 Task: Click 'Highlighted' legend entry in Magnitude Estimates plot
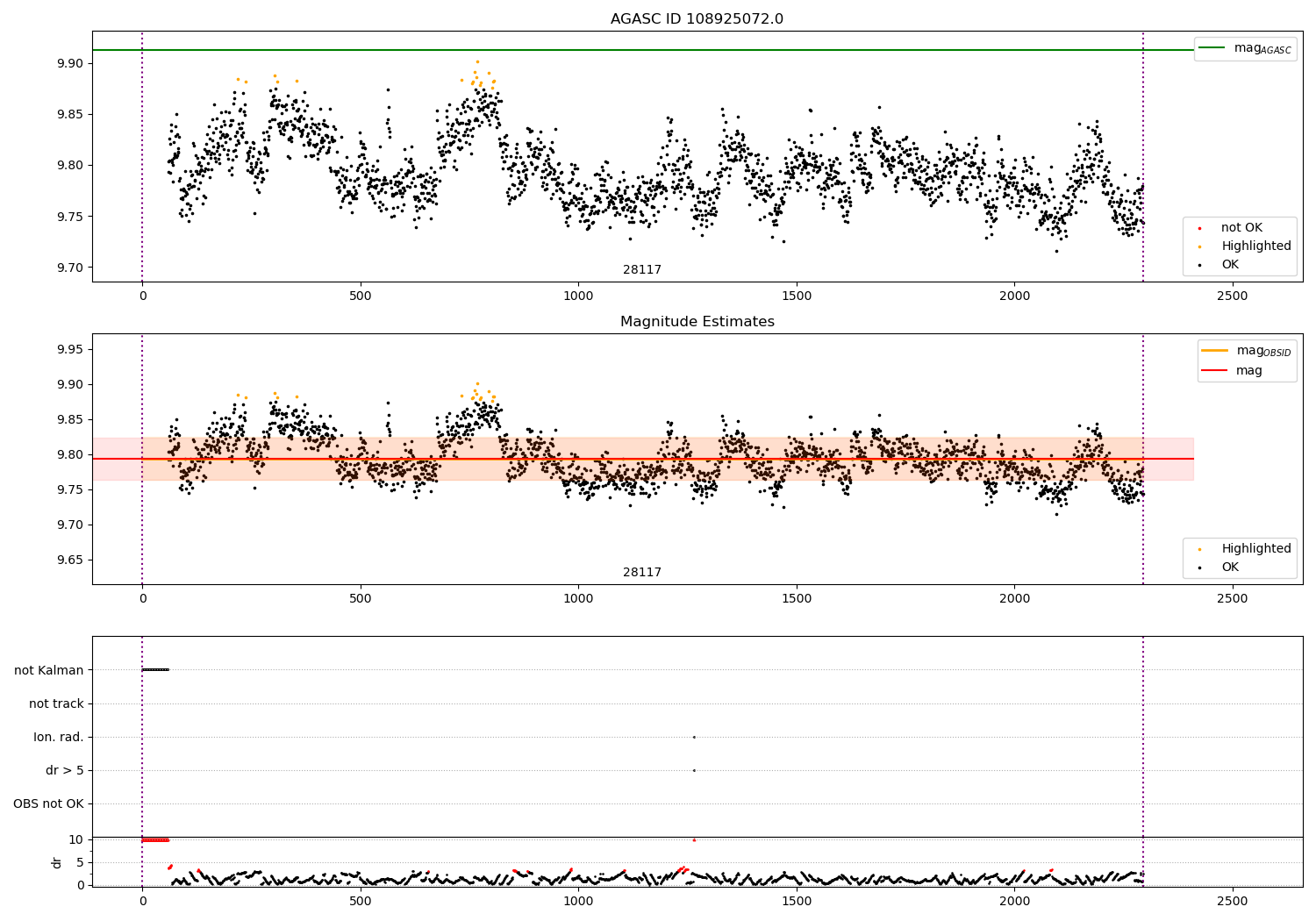tap(1256, 549)
